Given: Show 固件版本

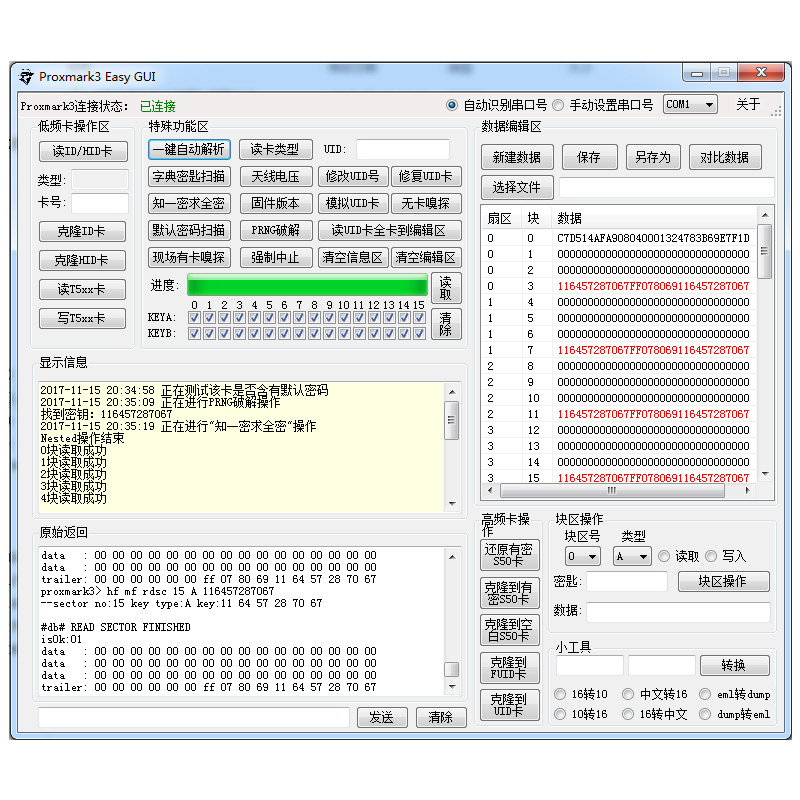Looking at the screenshot, I should click(x=275, y=204).
